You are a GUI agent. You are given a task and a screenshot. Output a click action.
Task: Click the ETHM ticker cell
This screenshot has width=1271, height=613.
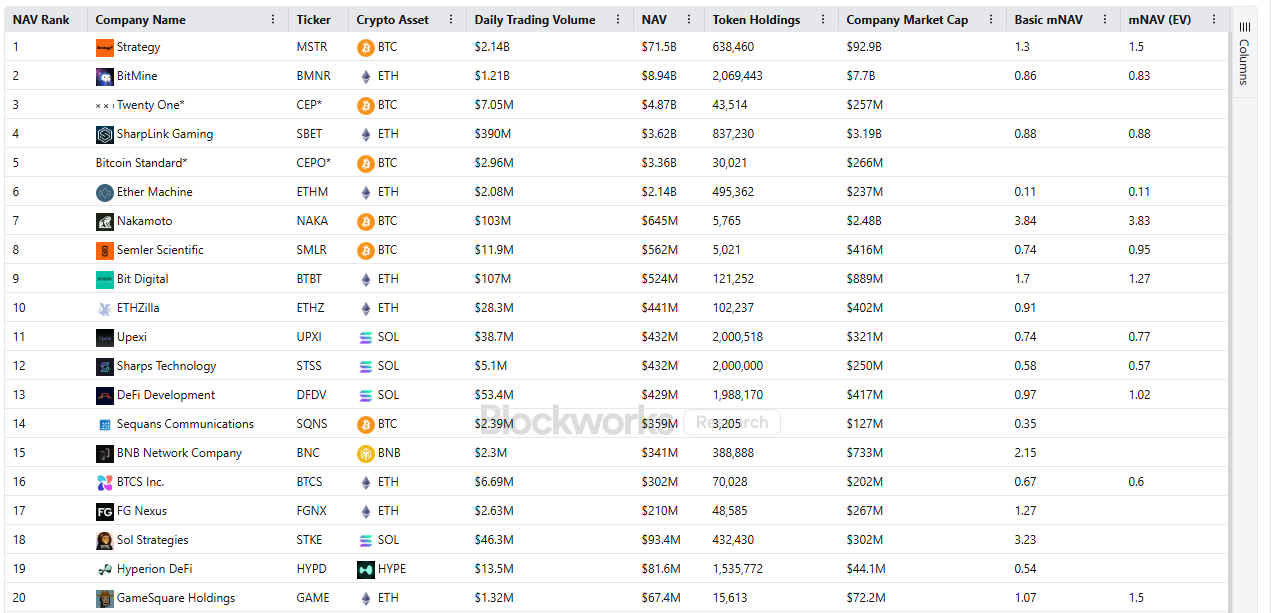[313, 192]
